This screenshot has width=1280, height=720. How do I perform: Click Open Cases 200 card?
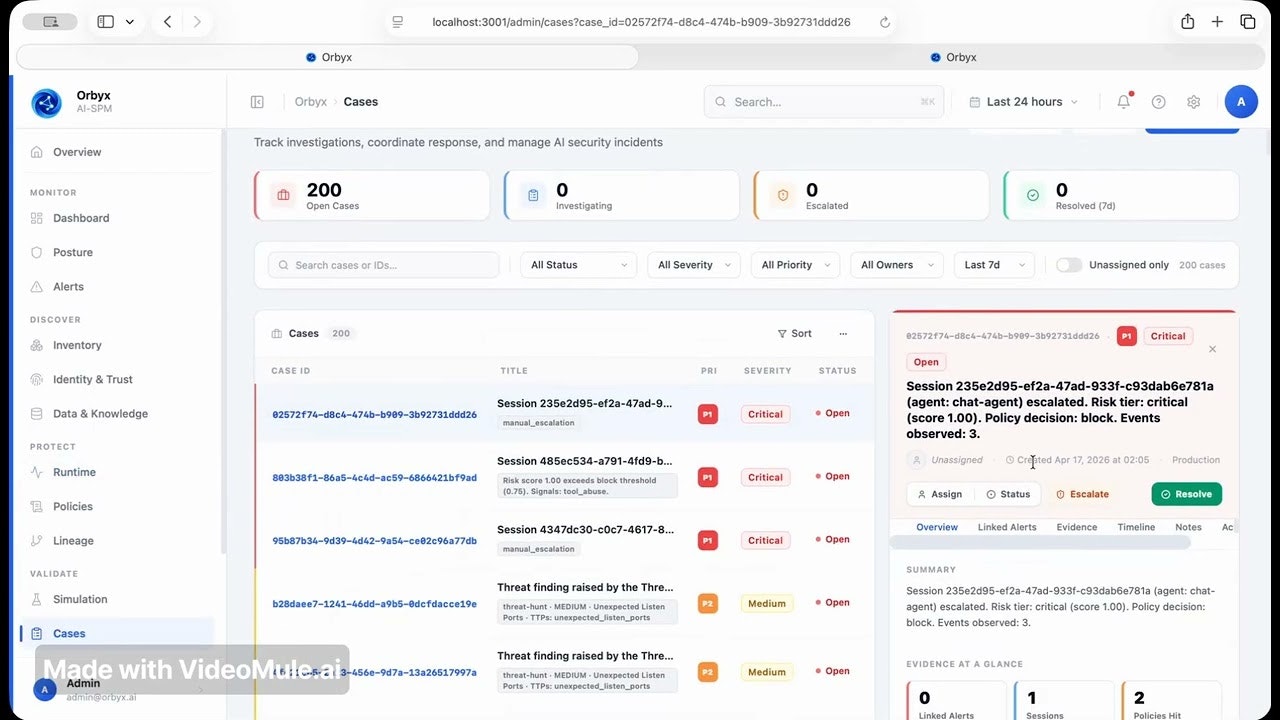tap(372, 195)
